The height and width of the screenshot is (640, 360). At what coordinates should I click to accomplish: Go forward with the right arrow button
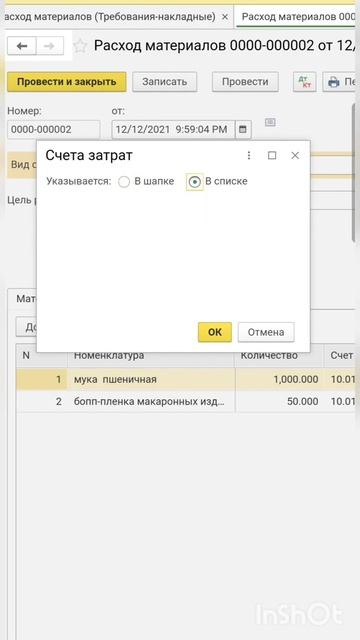pos(50,46)
